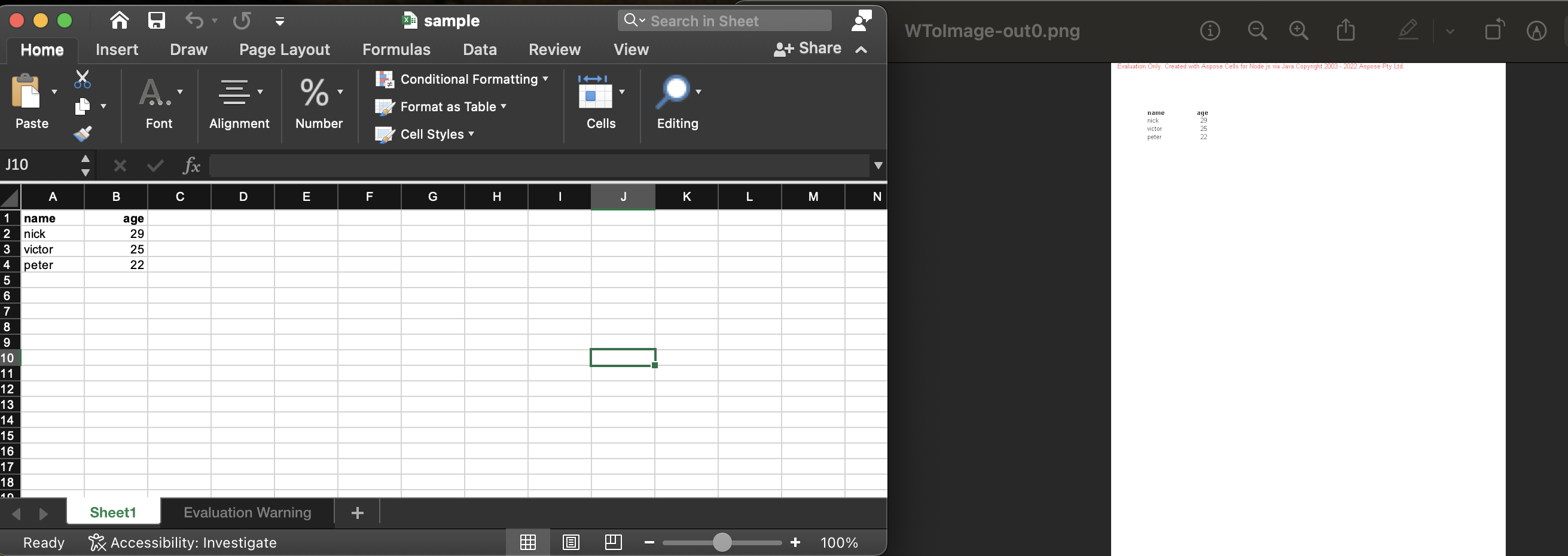Save the sample workbook
Image resolution: width=1568 pixels, height=556 pixels.
pyautogui.click(x=156, y=20)
